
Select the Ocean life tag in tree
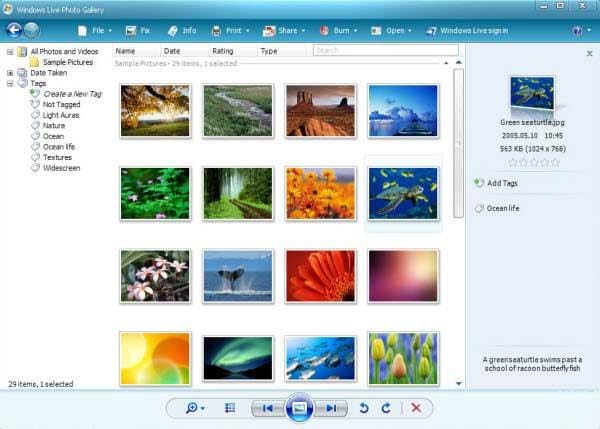53,147
